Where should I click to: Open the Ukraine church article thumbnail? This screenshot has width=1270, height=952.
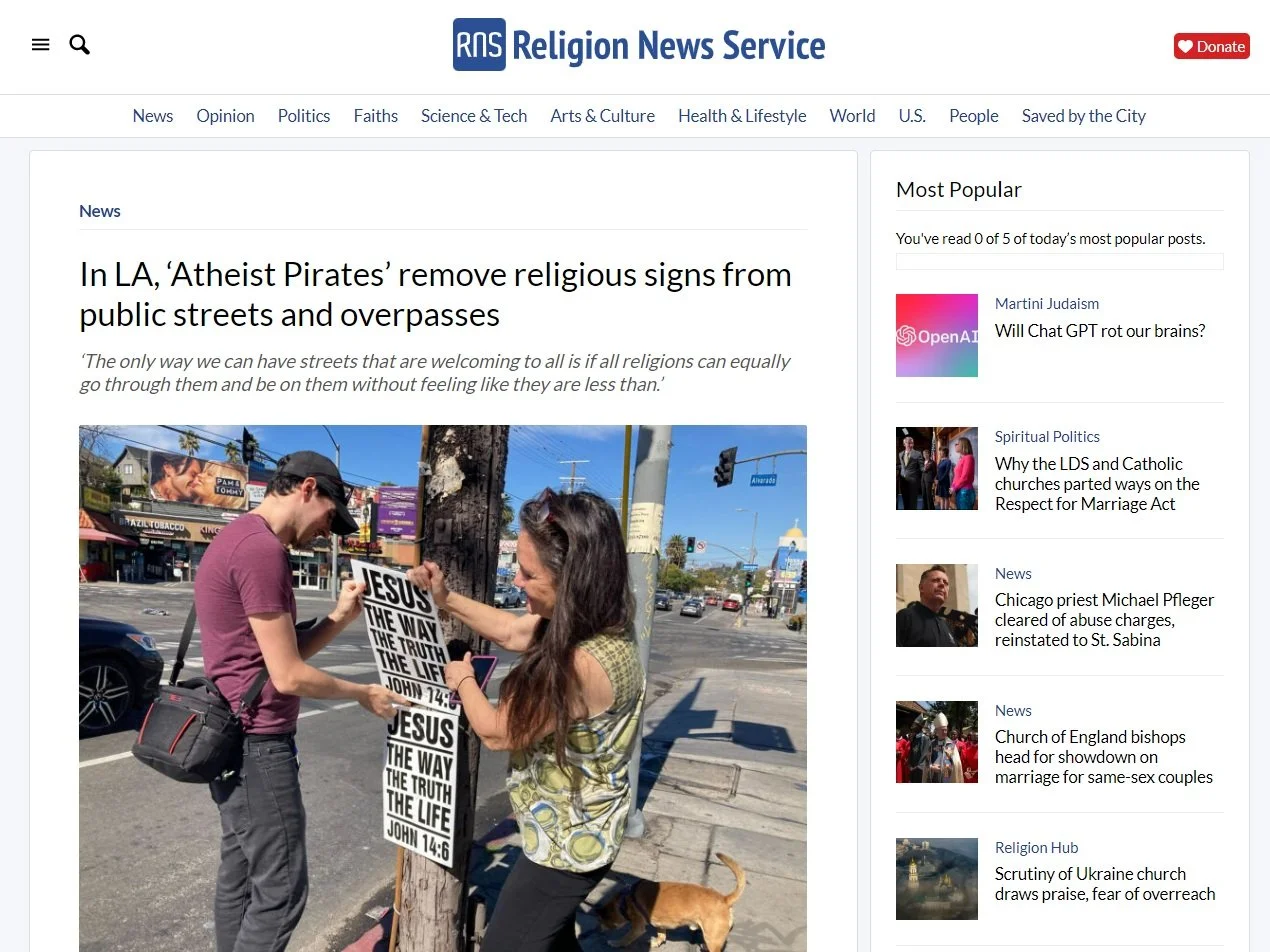point(937,879)
